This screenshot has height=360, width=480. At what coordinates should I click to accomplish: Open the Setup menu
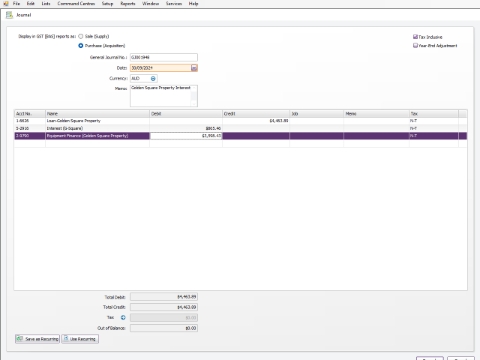[x=107, y=3]
